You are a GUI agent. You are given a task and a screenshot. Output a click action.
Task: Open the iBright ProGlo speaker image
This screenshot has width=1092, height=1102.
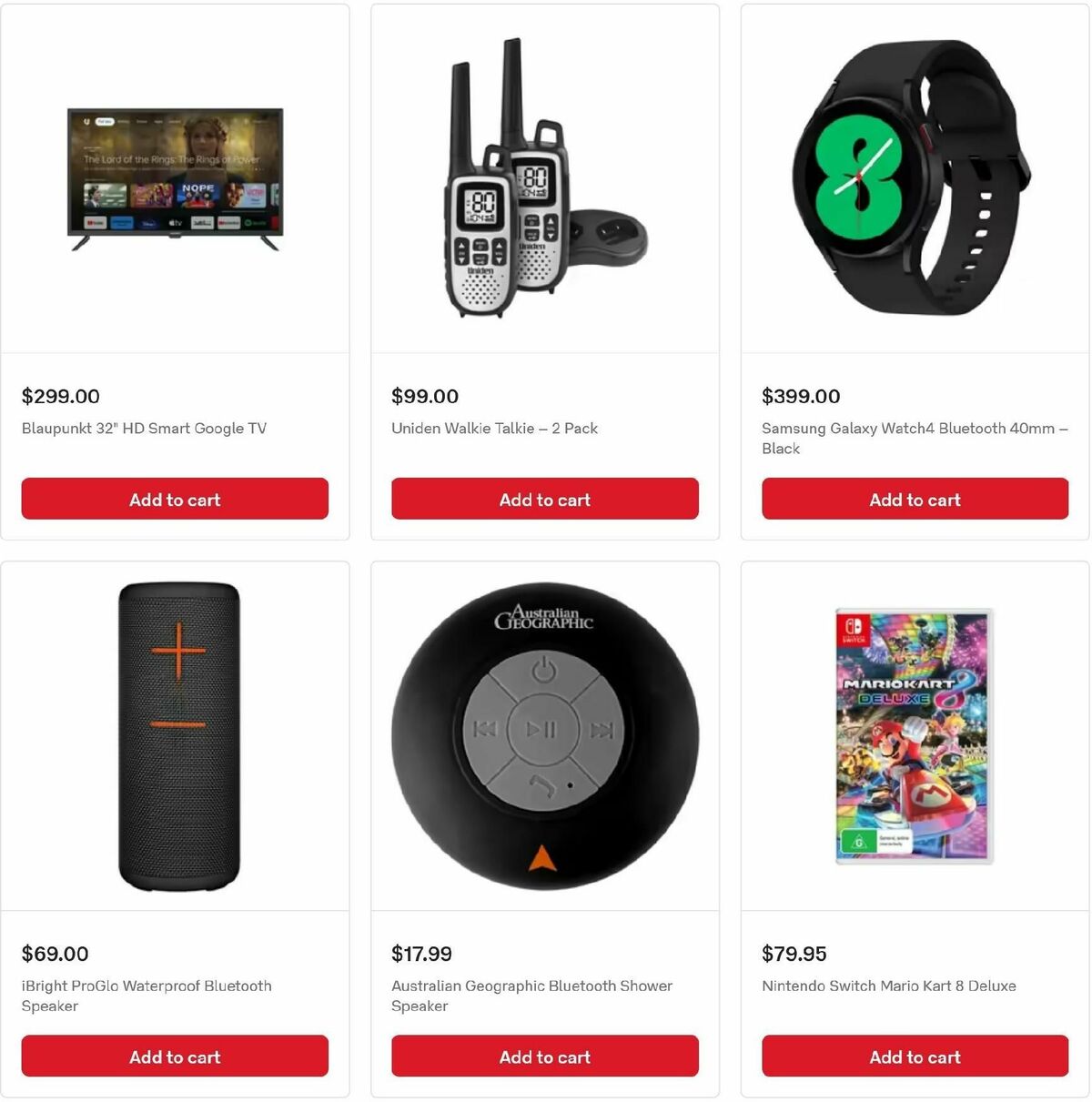(179, 736)
